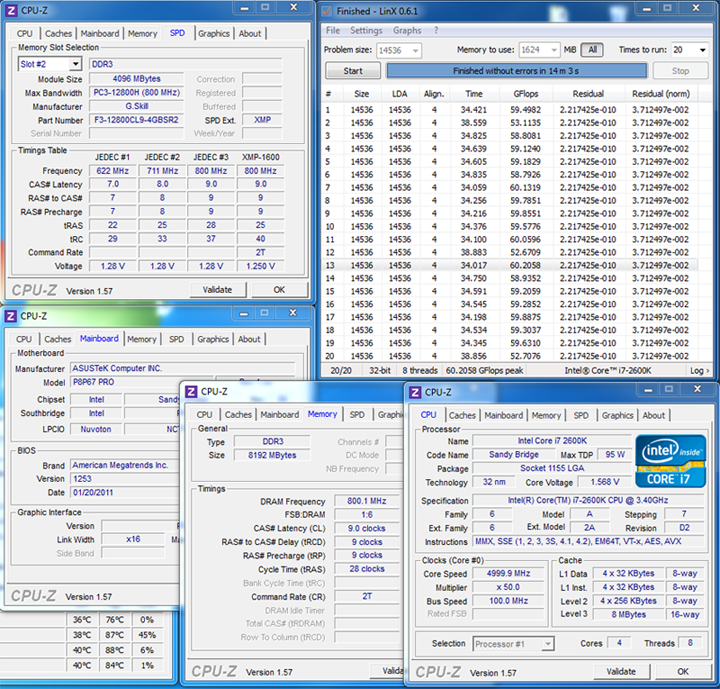Click the BIOS Version 1253 field
Image resolution: width=720 pixels, height=689 pixels.
point(125,479)
